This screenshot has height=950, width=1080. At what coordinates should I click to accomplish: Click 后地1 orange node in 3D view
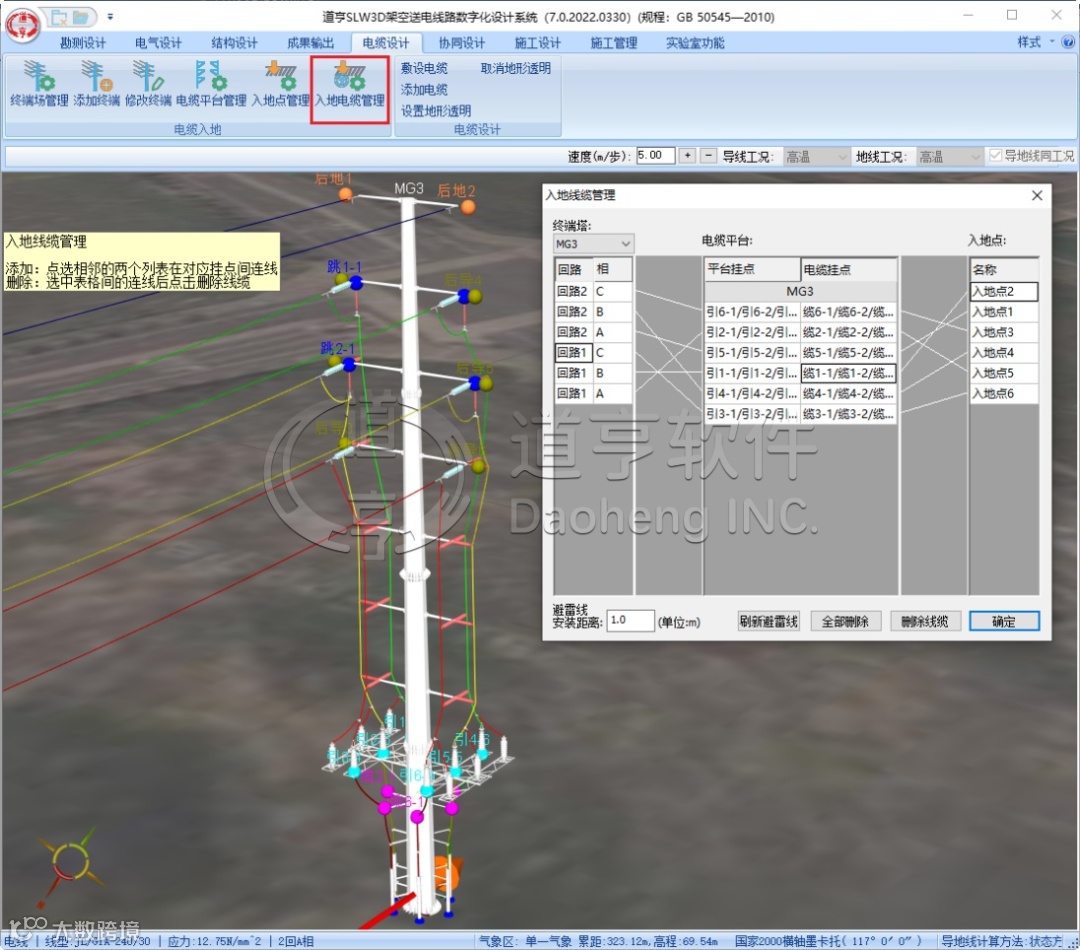point(346,194)
